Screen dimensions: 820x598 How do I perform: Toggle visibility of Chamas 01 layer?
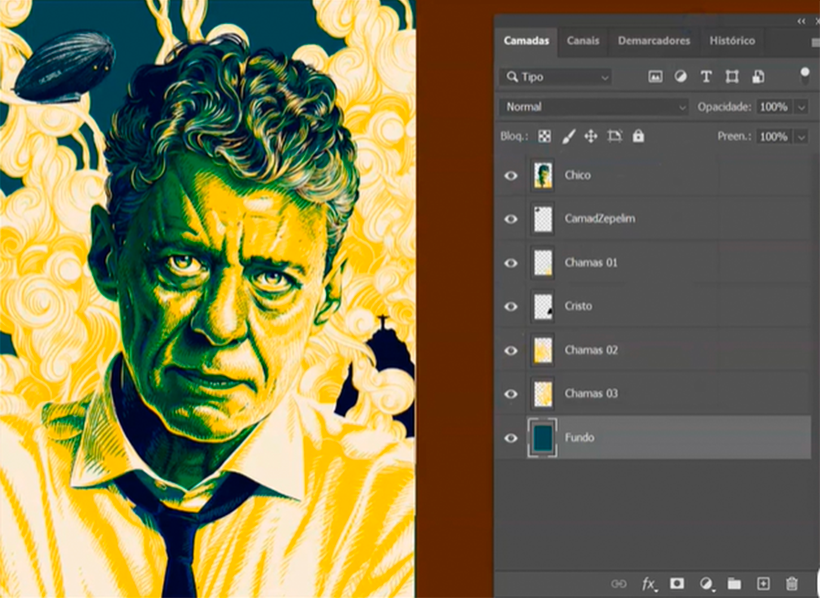tap(511, 263)
